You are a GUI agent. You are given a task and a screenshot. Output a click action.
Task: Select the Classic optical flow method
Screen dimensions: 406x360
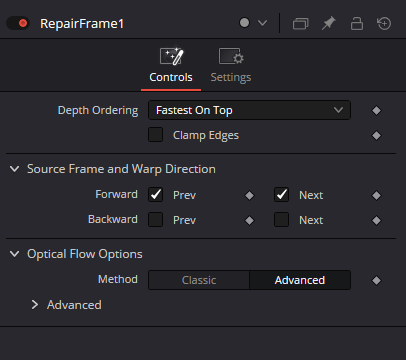(199, 280)
